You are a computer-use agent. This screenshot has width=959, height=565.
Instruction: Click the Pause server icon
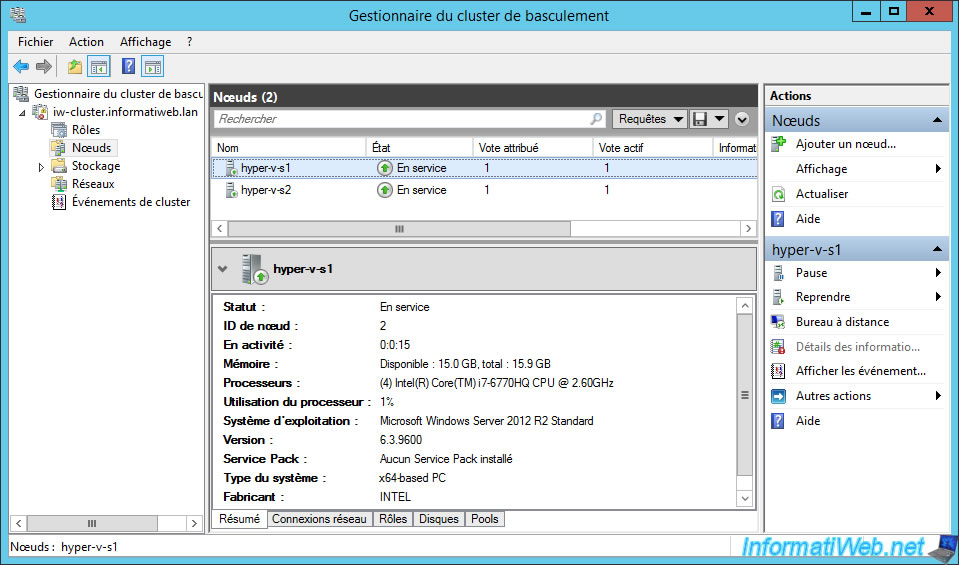pos(778,273)
